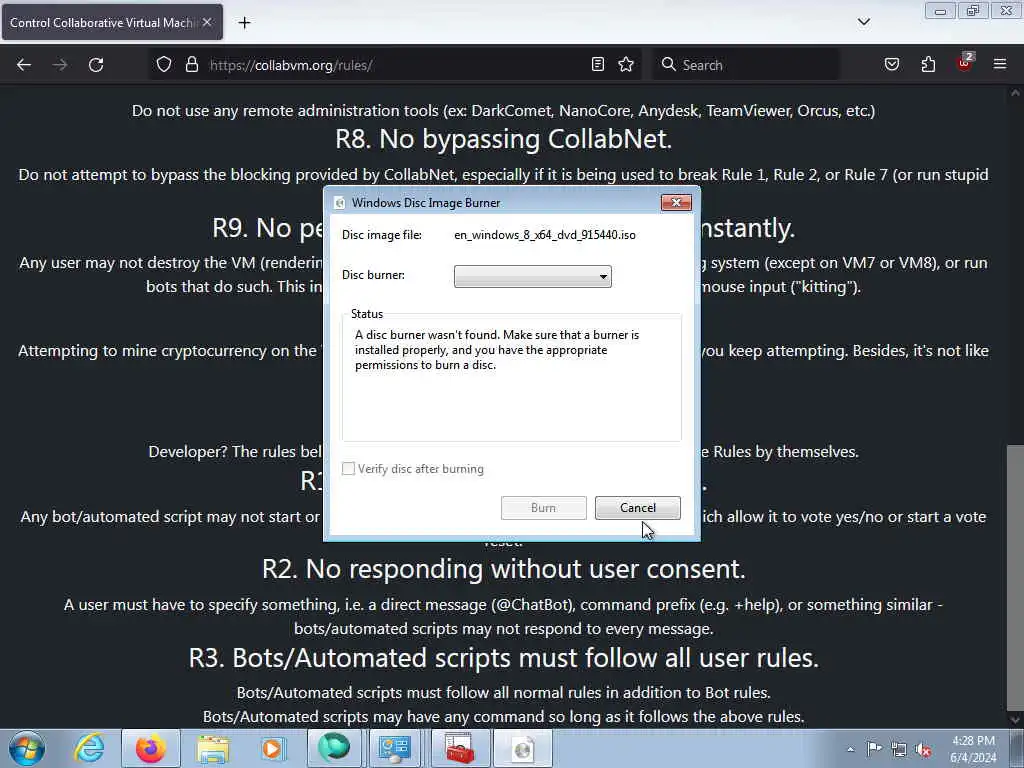Open Windows Media Player from taskbar
The width and height of the screenshot is (1024, 768).
coord(272,749)
